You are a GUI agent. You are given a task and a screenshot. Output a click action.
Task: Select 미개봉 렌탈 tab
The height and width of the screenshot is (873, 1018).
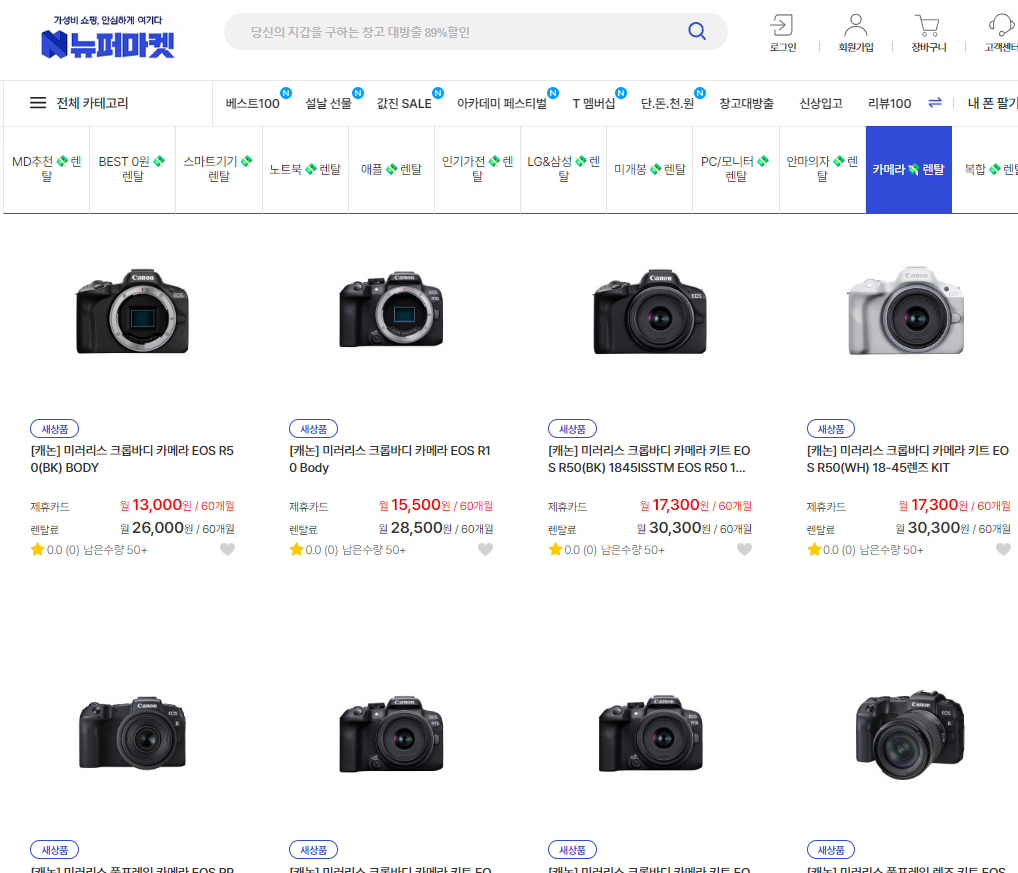pos(649,169)
